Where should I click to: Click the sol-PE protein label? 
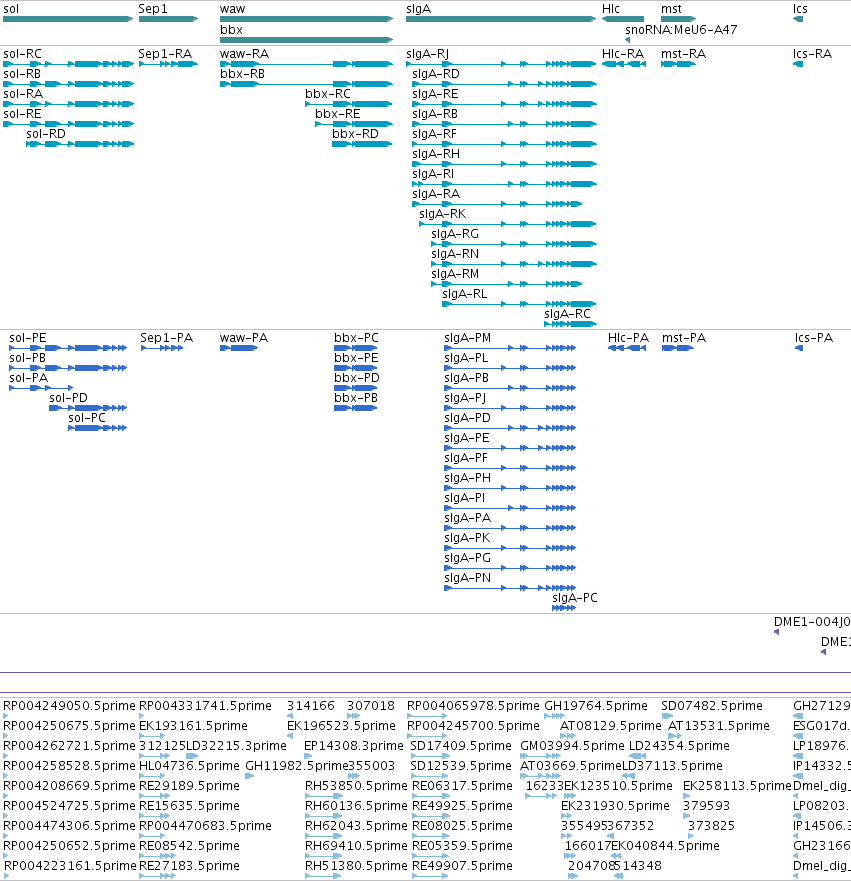coord(28,338)
